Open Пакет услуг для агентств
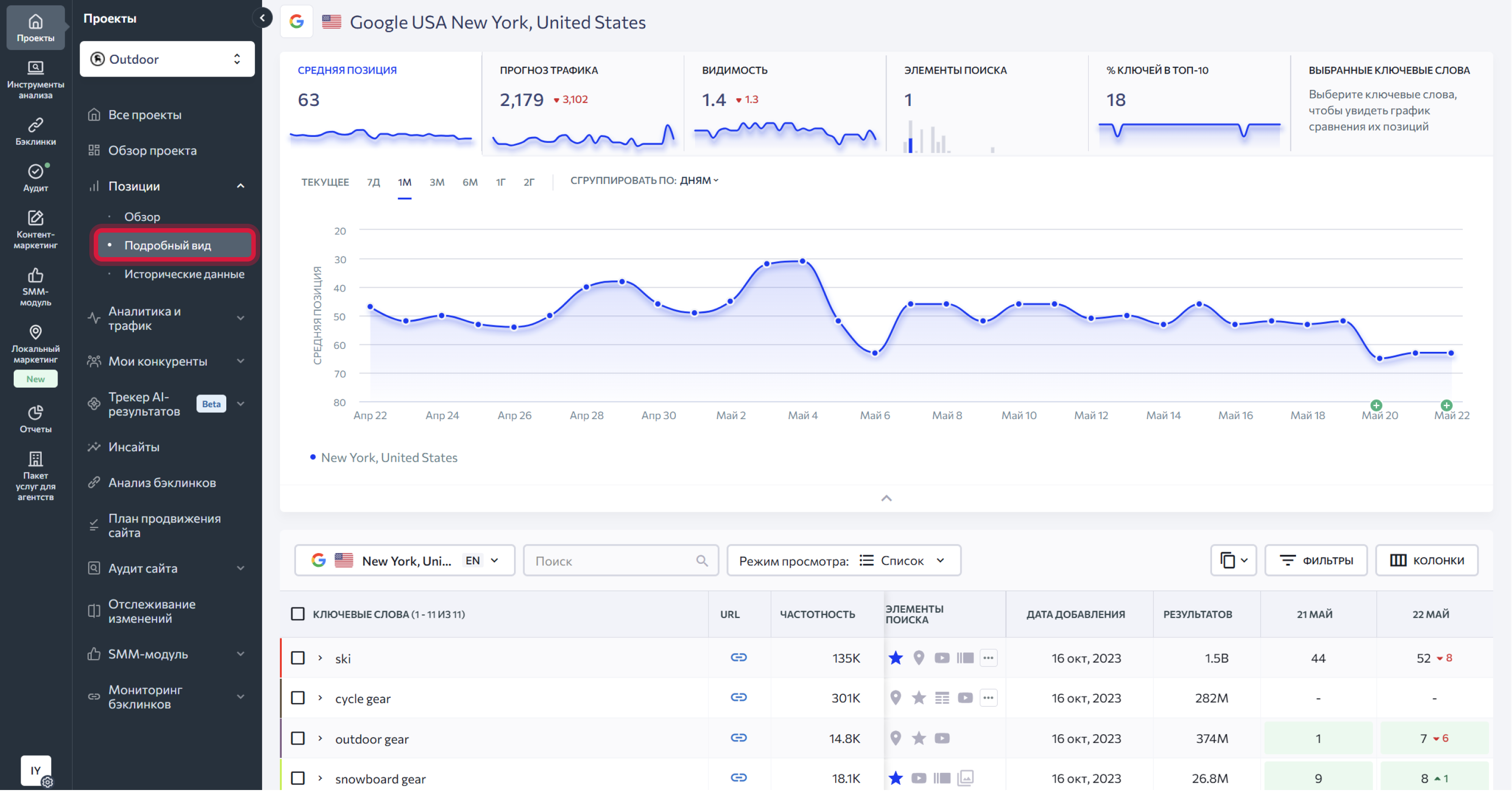The height and width of the screenshot is (791, 1512). (x=35, y=476)
